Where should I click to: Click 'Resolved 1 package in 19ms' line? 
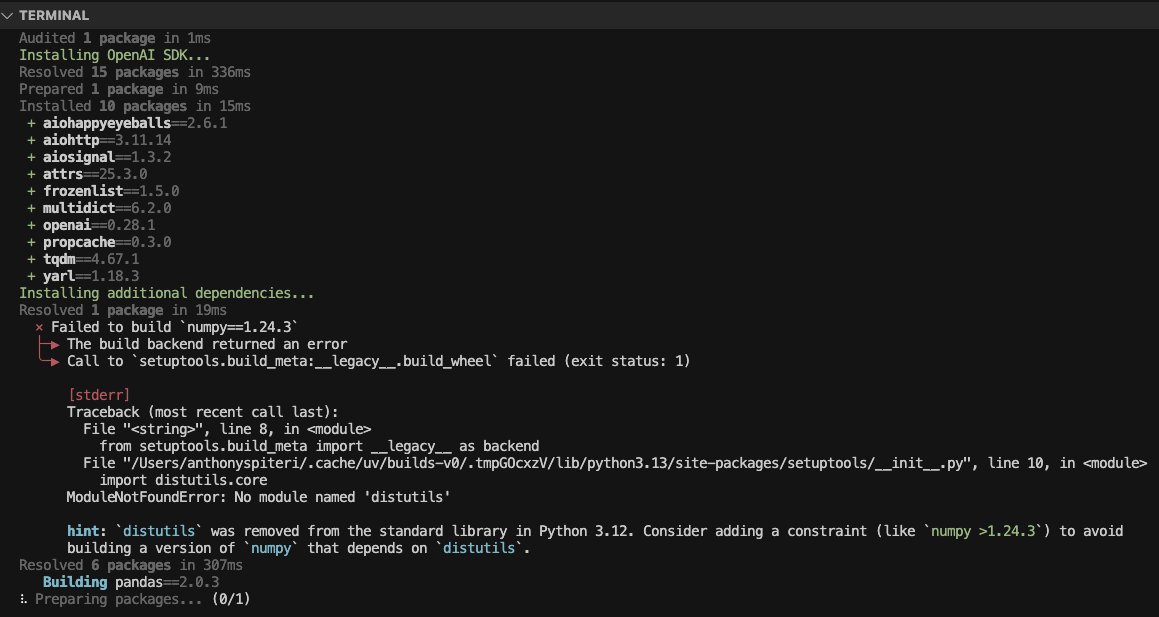point(123,310)
